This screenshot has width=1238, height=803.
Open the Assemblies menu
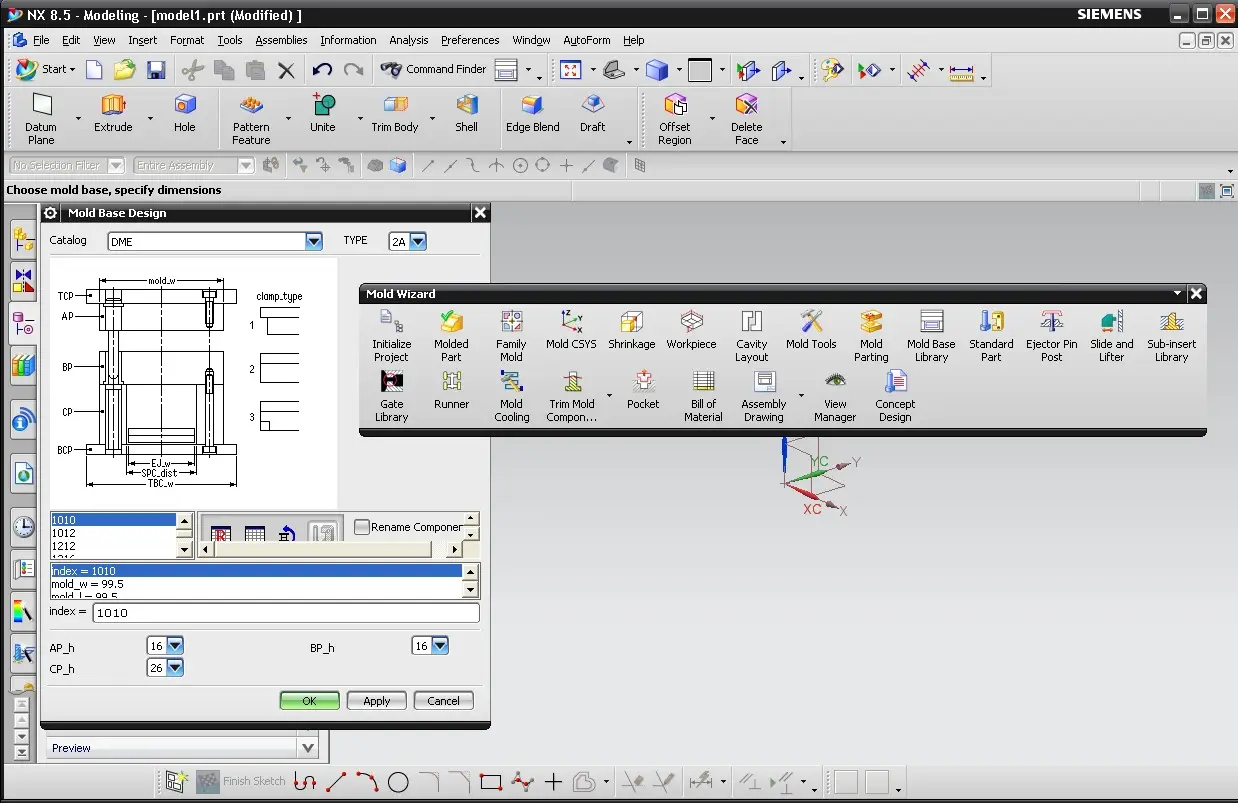point(281,41)
